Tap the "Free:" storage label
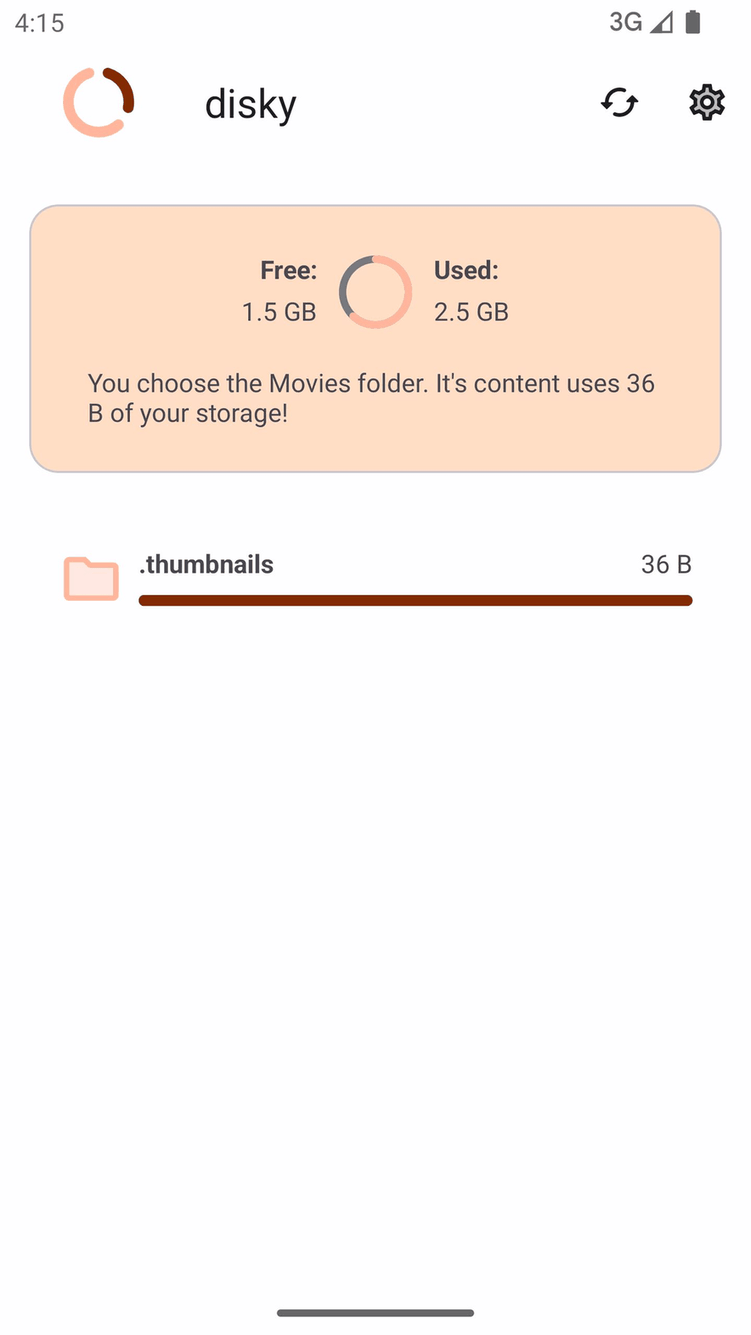The image size is (751, 1335). click(x=288, y=270)
